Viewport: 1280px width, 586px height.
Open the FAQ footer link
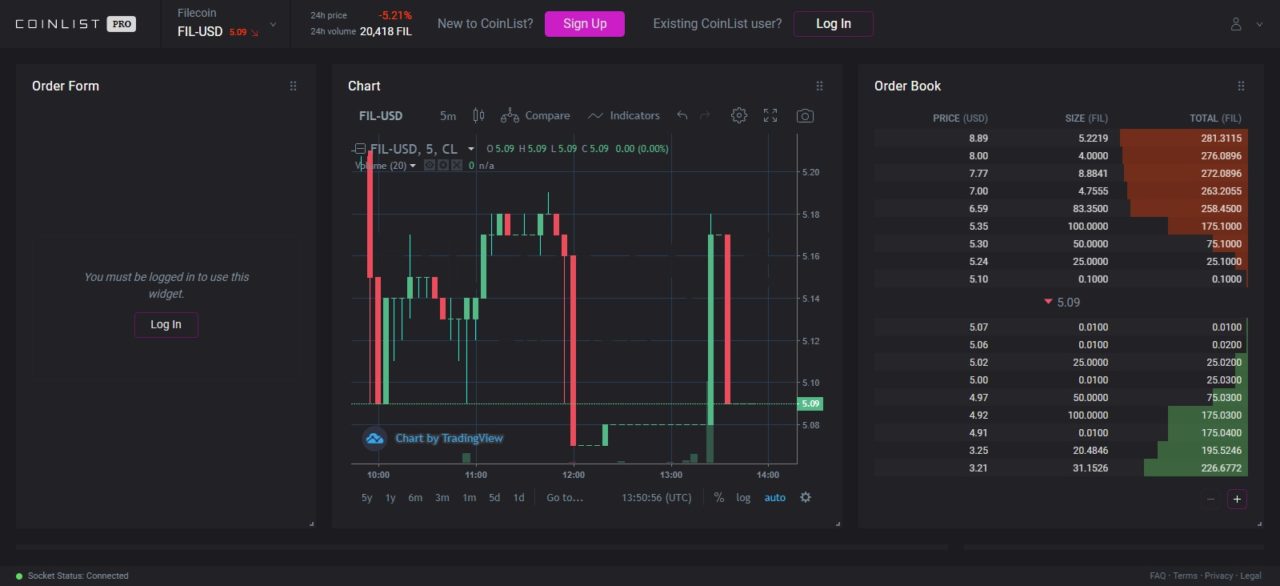point(1158,576)
